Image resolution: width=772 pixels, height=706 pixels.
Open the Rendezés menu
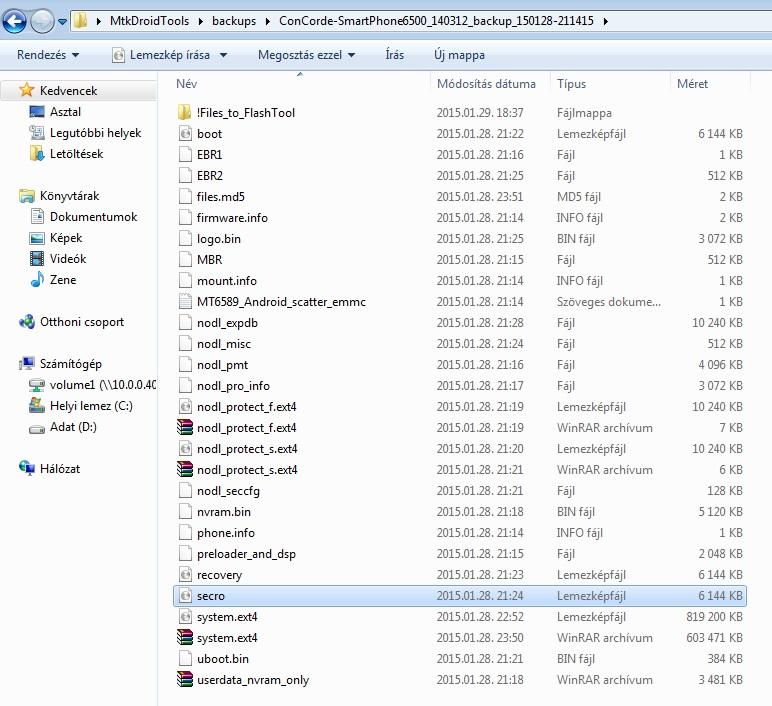click(48, 55)
